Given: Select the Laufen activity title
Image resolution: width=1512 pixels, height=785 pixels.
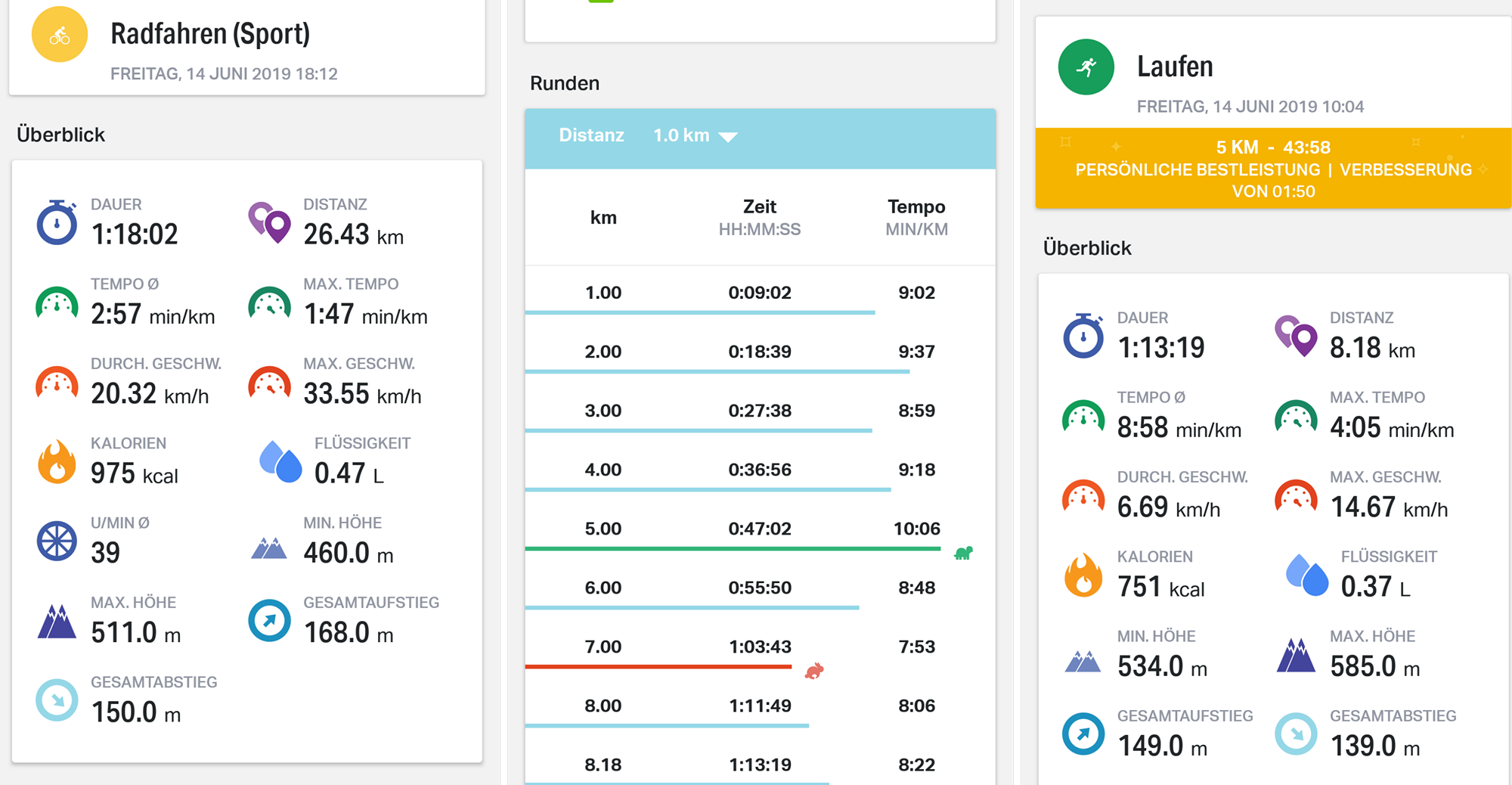Looking at the screenshot, I should [1175, 67].
